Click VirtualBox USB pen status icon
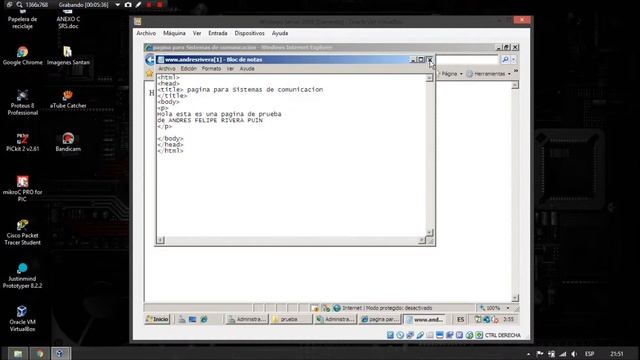This screenshot has height=360, width=640. (420, 335)
